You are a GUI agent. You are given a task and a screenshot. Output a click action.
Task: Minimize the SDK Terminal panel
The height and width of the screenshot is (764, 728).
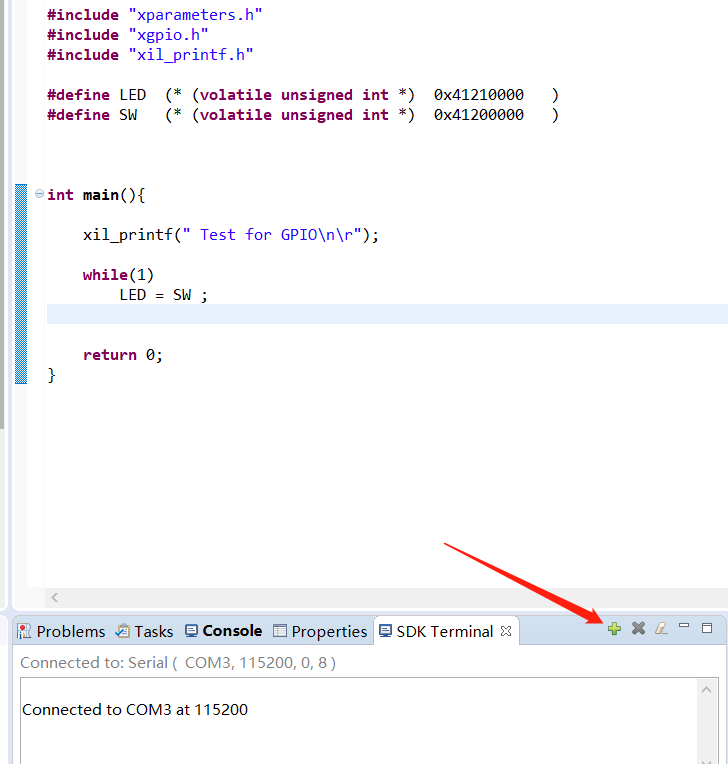pyautogui.click(x=684, y=626)
